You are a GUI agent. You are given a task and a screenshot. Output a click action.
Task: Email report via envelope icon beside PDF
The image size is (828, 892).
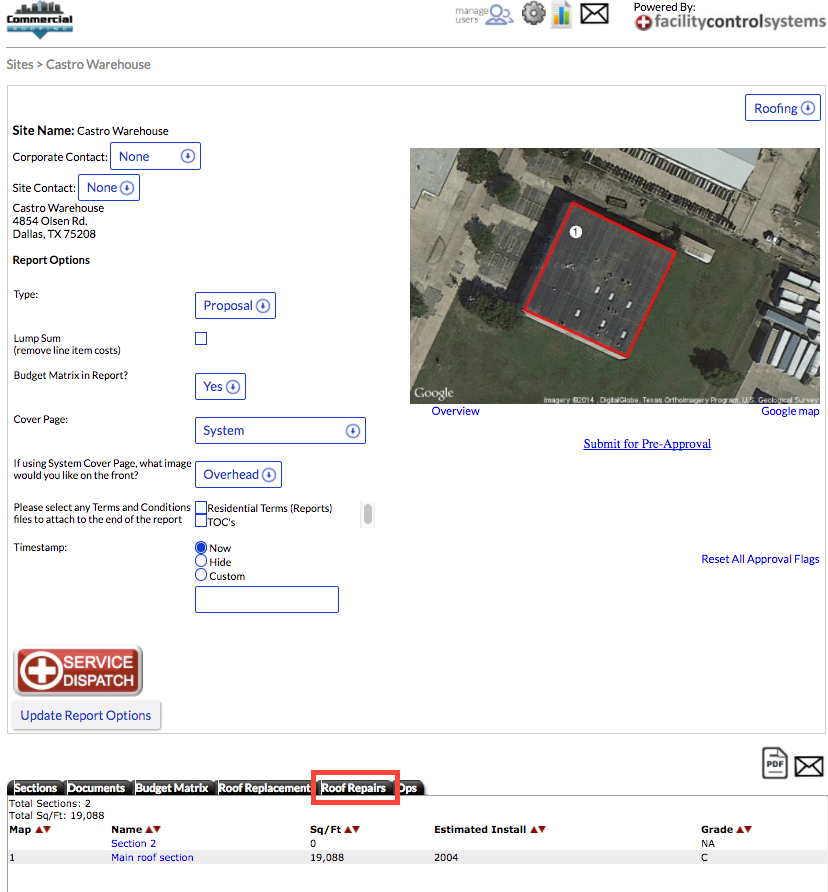809,766
